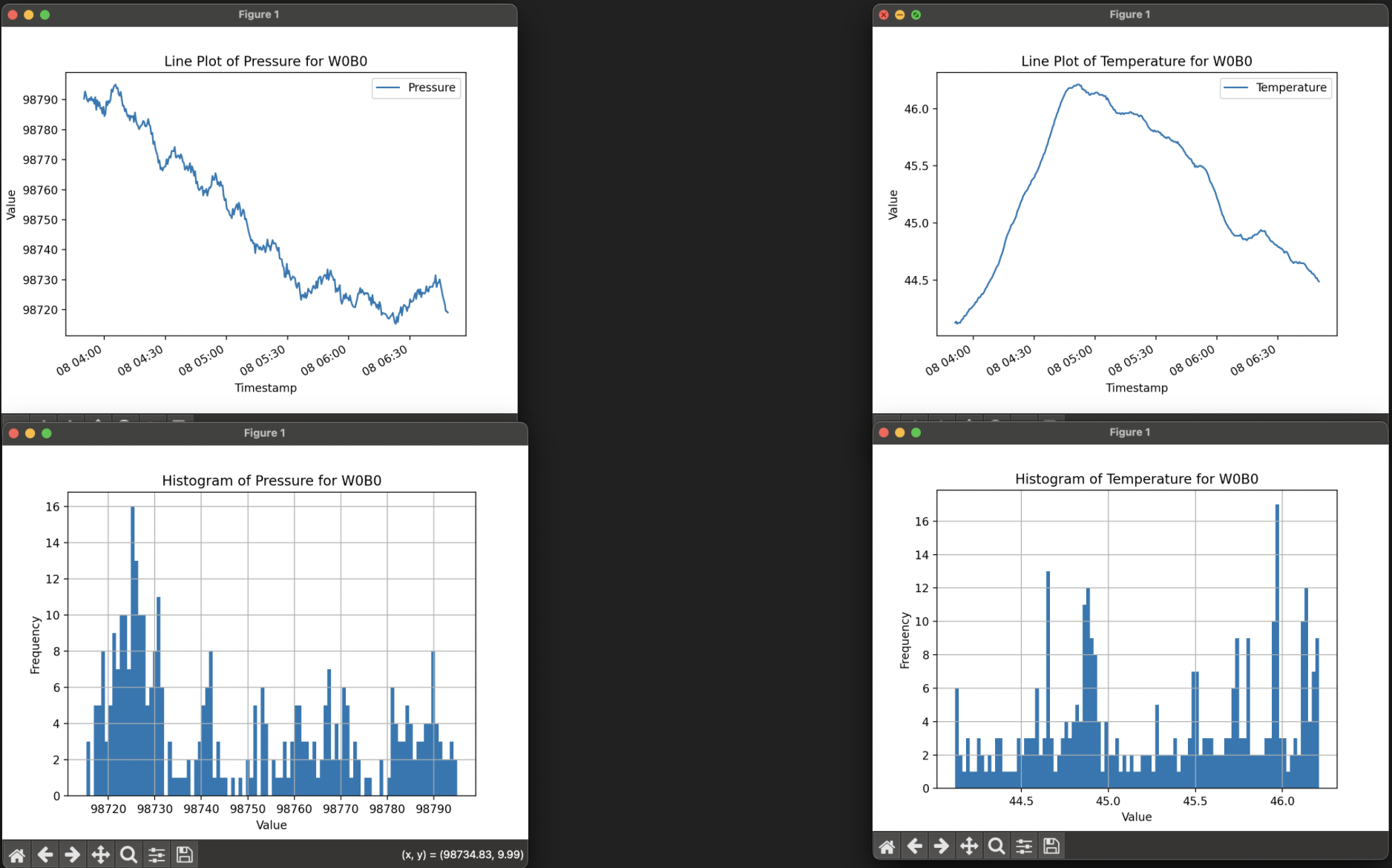Click 'Figure 1' title bar of Pressure histogram window
Viewport: 1392px width, 868px height.
265,433
